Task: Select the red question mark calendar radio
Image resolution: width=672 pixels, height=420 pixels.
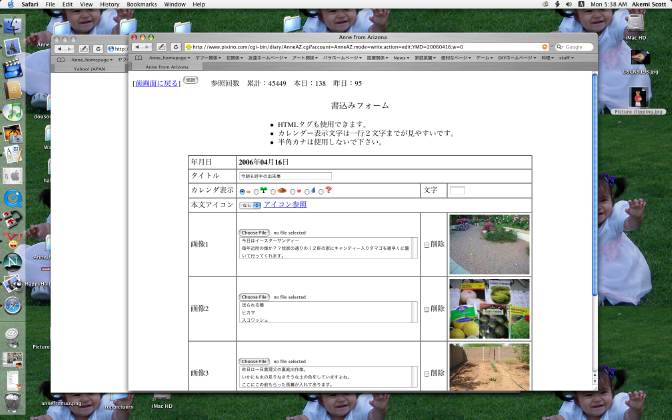Action: pos(321,192)
